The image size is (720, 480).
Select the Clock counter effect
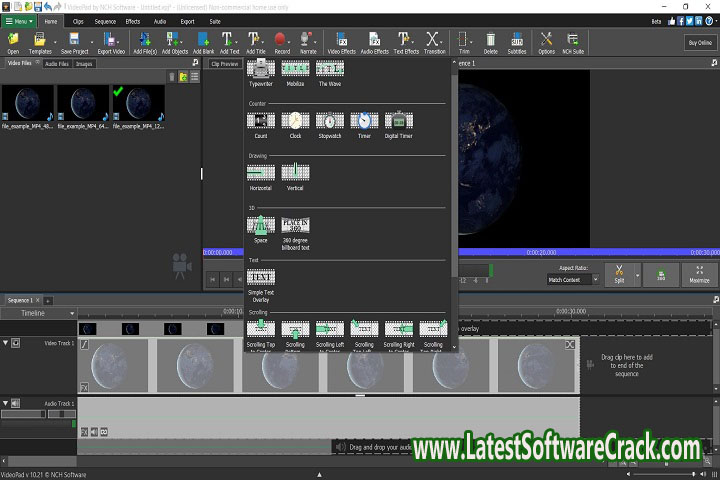tap(295, 125)
